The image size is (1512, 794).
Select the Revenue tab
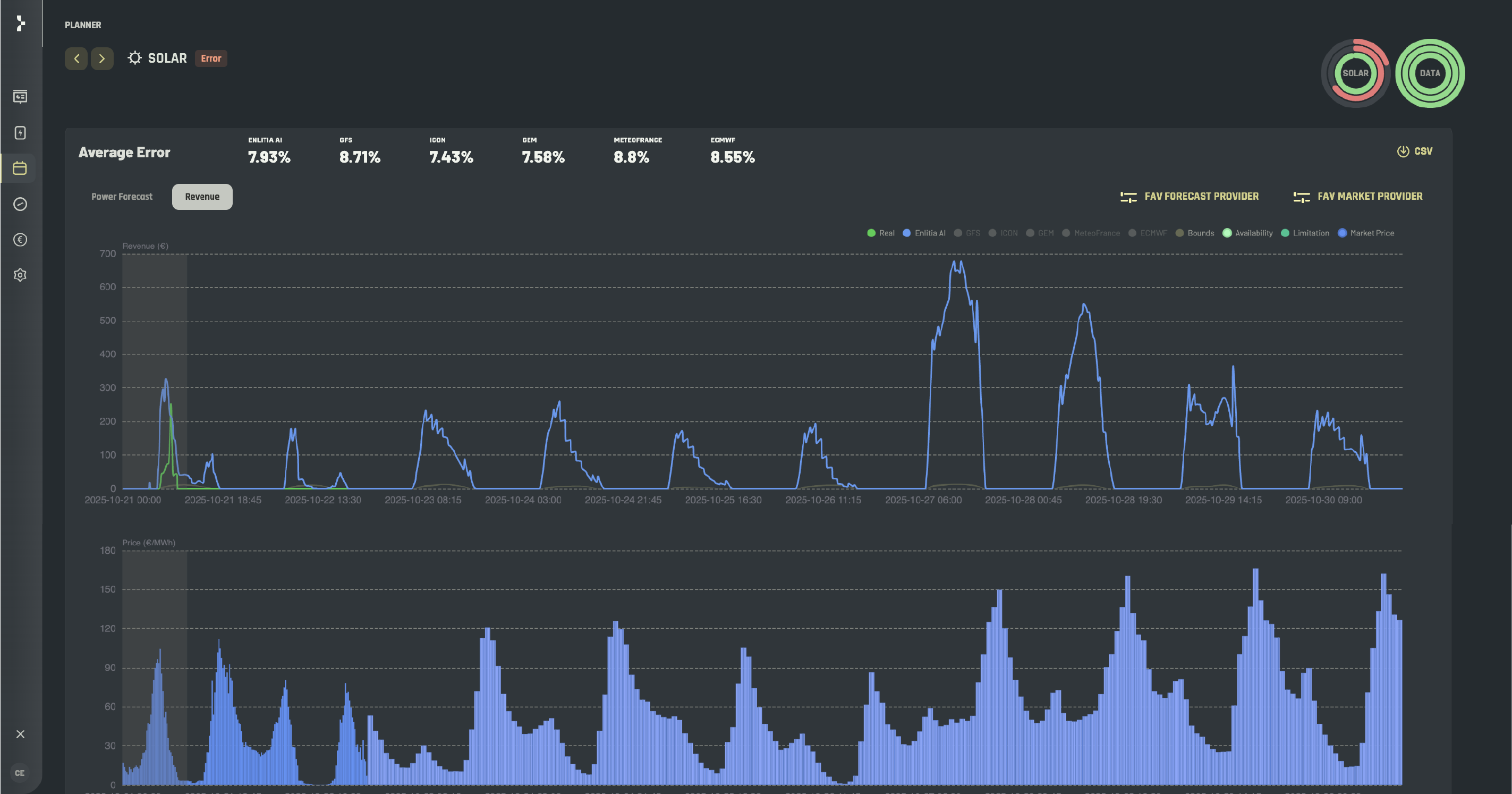tap(202, 197)
